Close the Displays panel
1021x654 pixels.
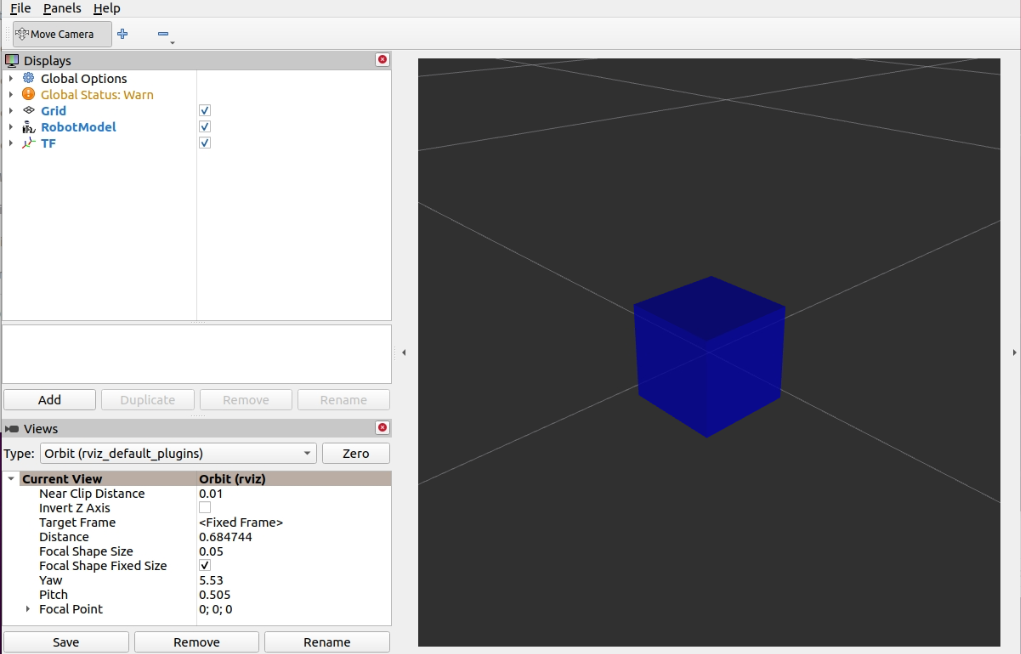tap(382, 60)
